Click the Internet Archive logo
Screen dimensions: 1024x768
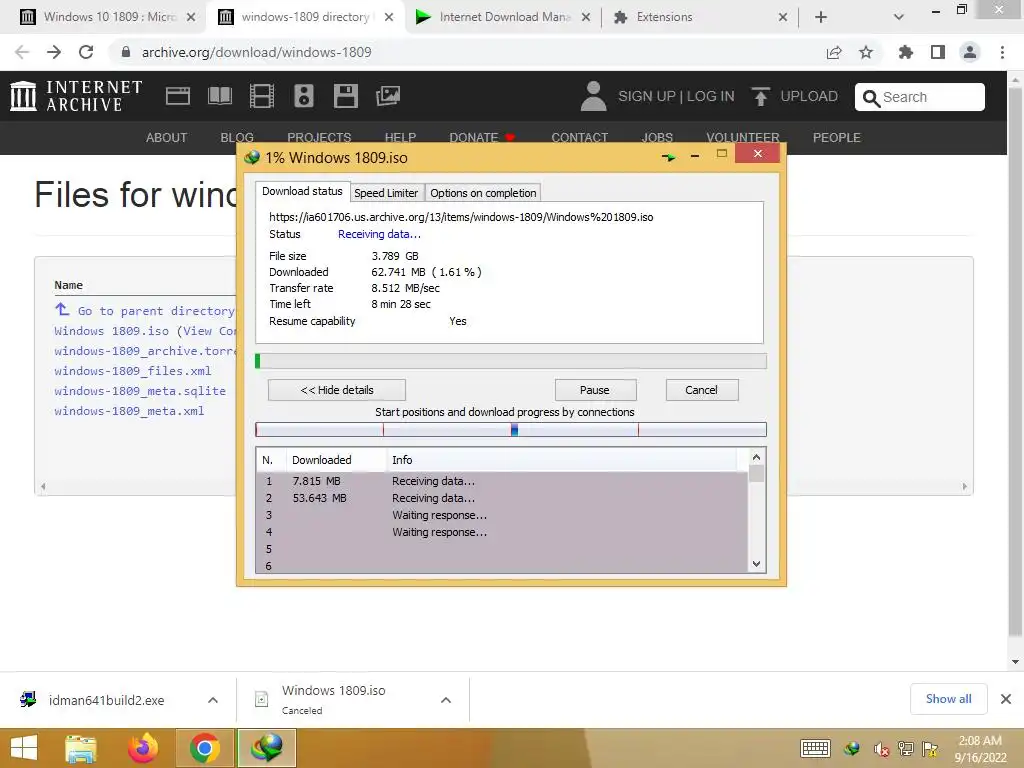(x=76, y=96)
